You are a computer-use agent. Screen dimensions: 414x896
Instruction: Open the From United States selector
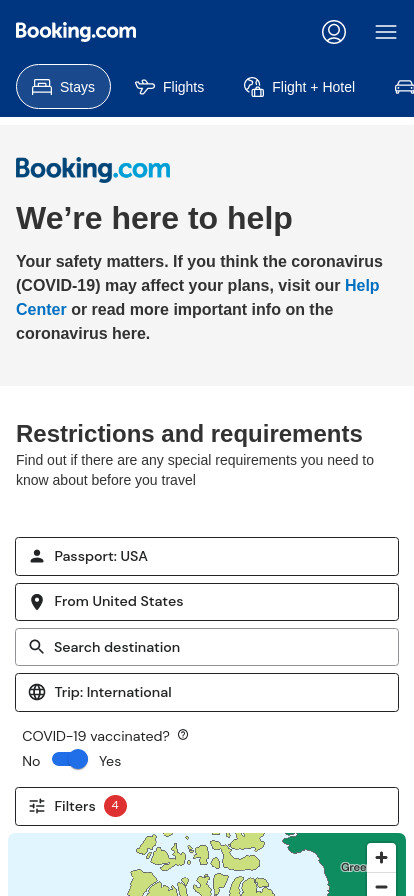tap(207, 602)
